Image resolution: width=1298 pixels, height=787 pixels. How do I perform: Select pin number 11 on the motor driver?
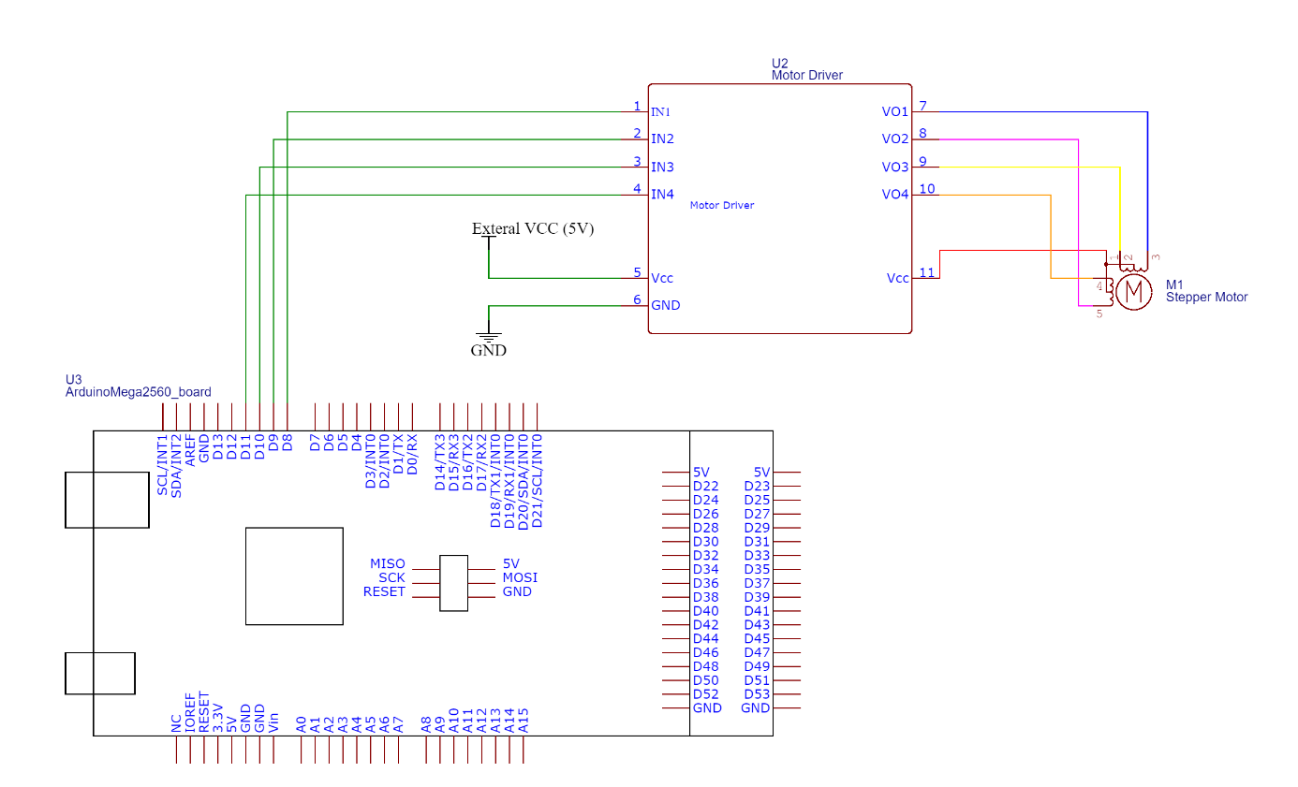click(x=925, y=272)
